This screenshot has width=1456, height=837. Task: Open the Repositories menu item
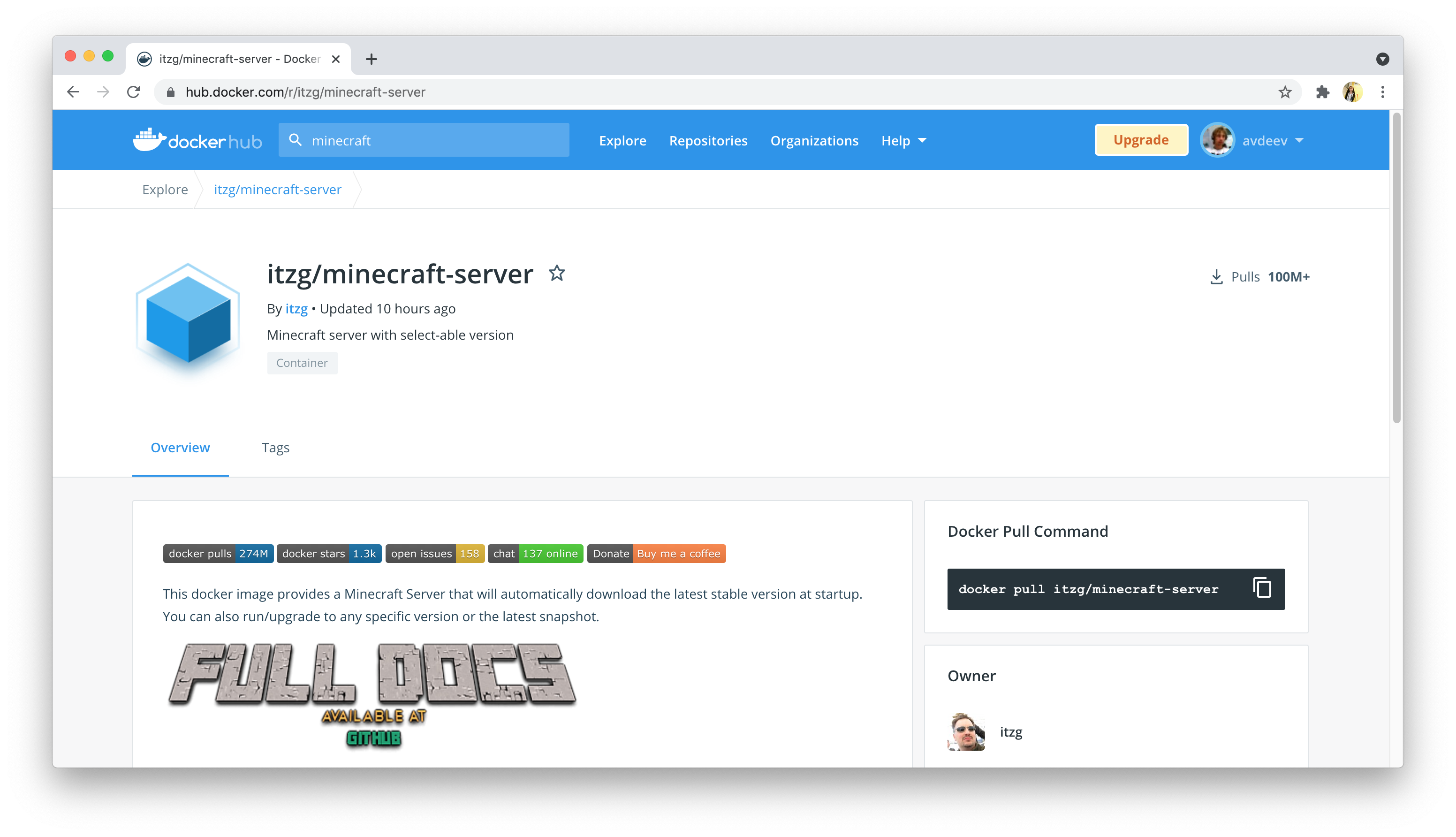click(708, 141)
